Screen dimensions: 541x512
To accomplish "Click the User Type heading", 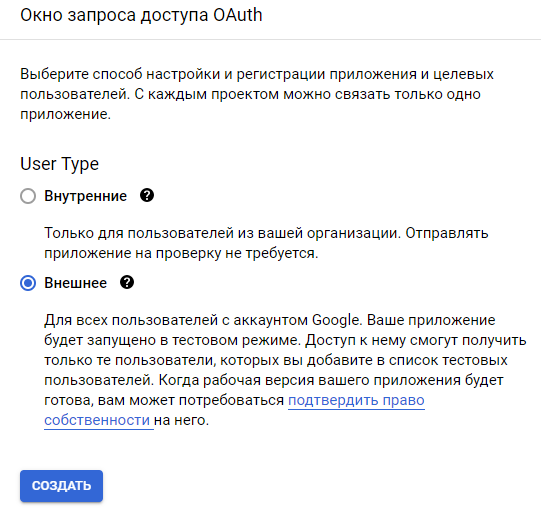I will [x=59, y=164].
